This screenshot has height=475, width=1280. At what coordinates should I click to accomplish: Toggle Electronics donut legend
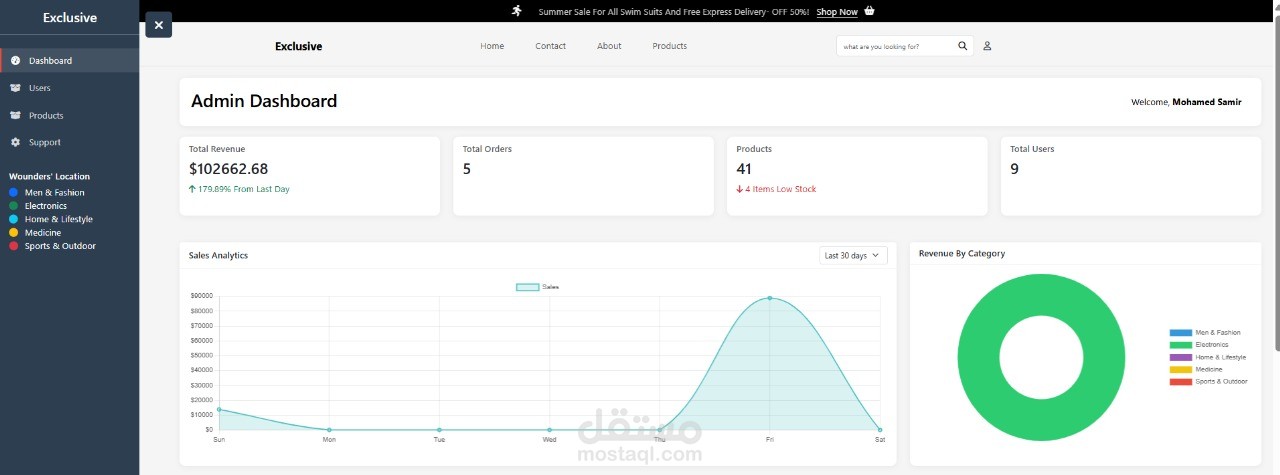tap(1199, 344)
